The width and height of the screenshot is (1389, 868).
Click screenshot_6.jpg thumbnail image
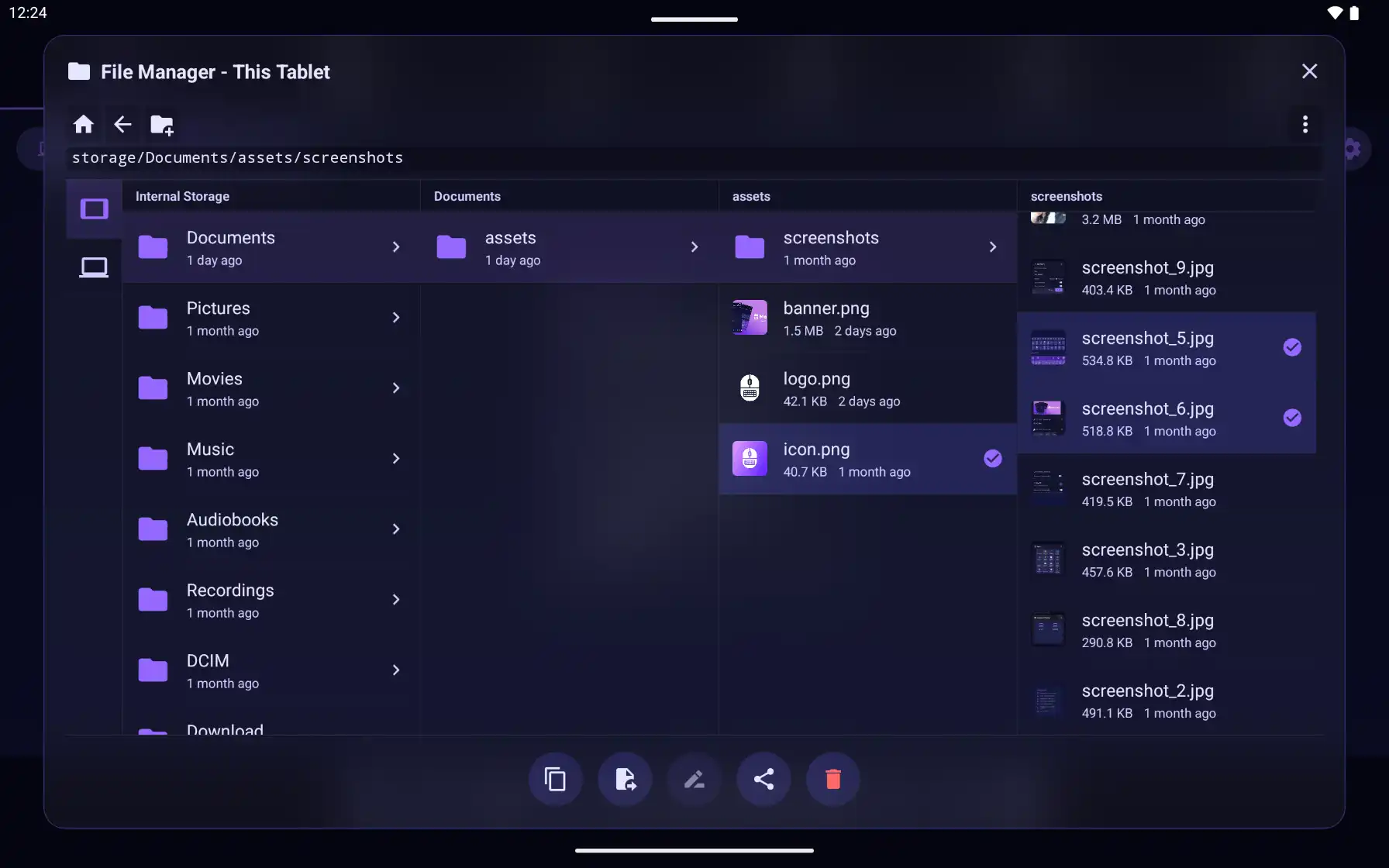tap(1048, 418)
